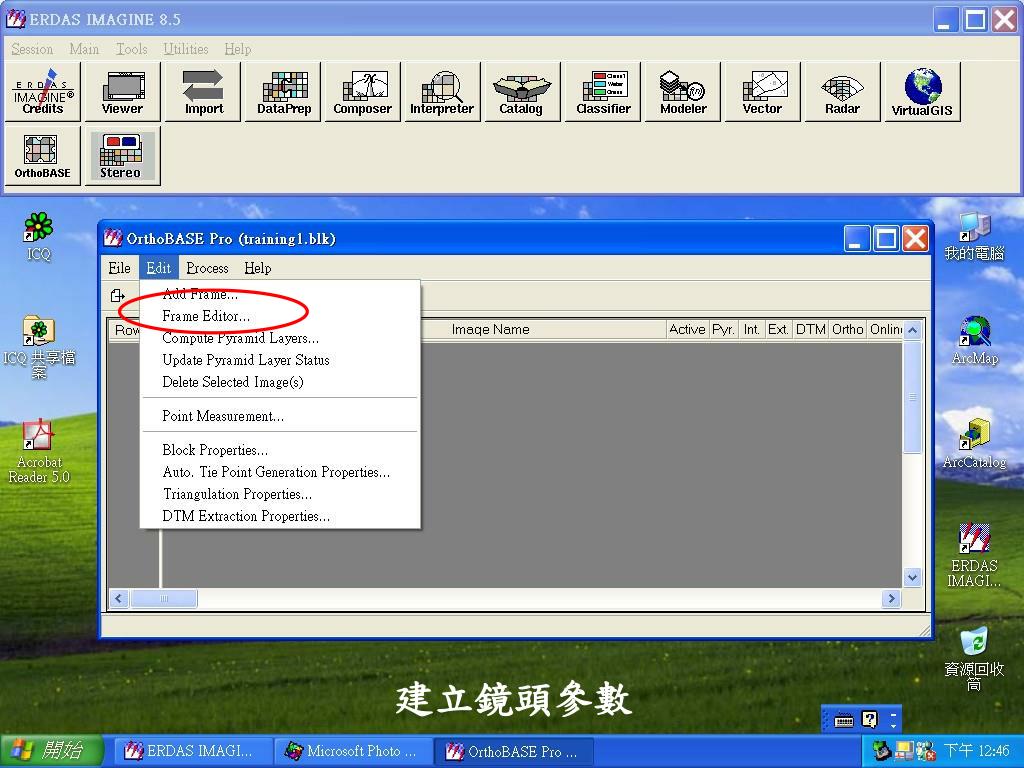1024x768 pixels.
Task: Switch to Microsoft Photo ... taskbar button
Action: pyautogui.click(x=353, y=752)
